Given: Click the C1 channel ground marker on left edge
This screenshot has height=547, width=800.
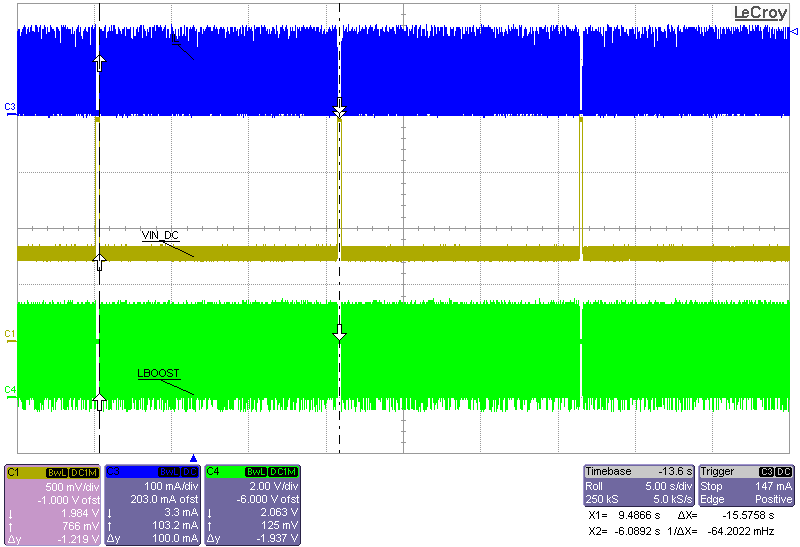Looking at the screenshot, I should point(10,336).
